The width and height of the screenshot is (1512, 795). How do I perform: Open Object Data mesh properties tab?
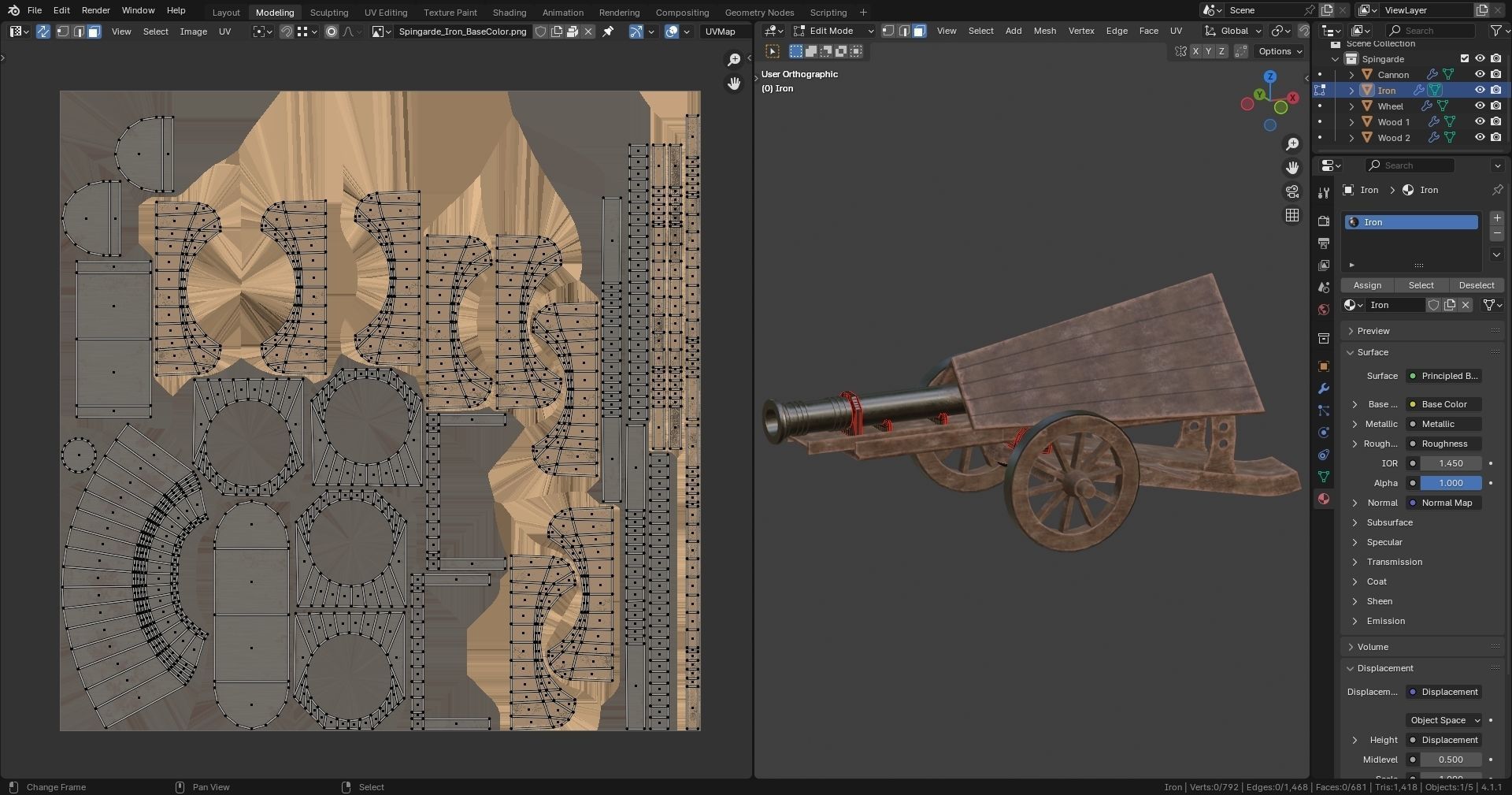(1324, 477)
